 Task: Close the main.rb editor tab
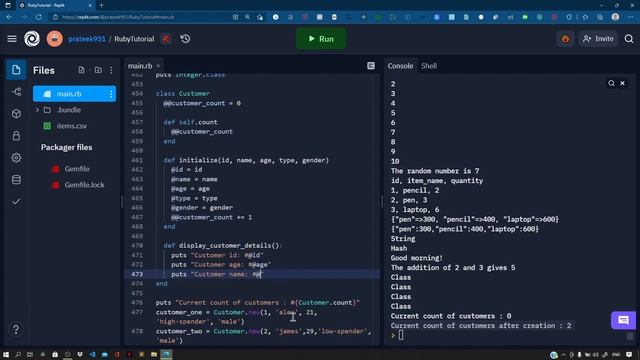pyautogui.click(x=158, y=66)
